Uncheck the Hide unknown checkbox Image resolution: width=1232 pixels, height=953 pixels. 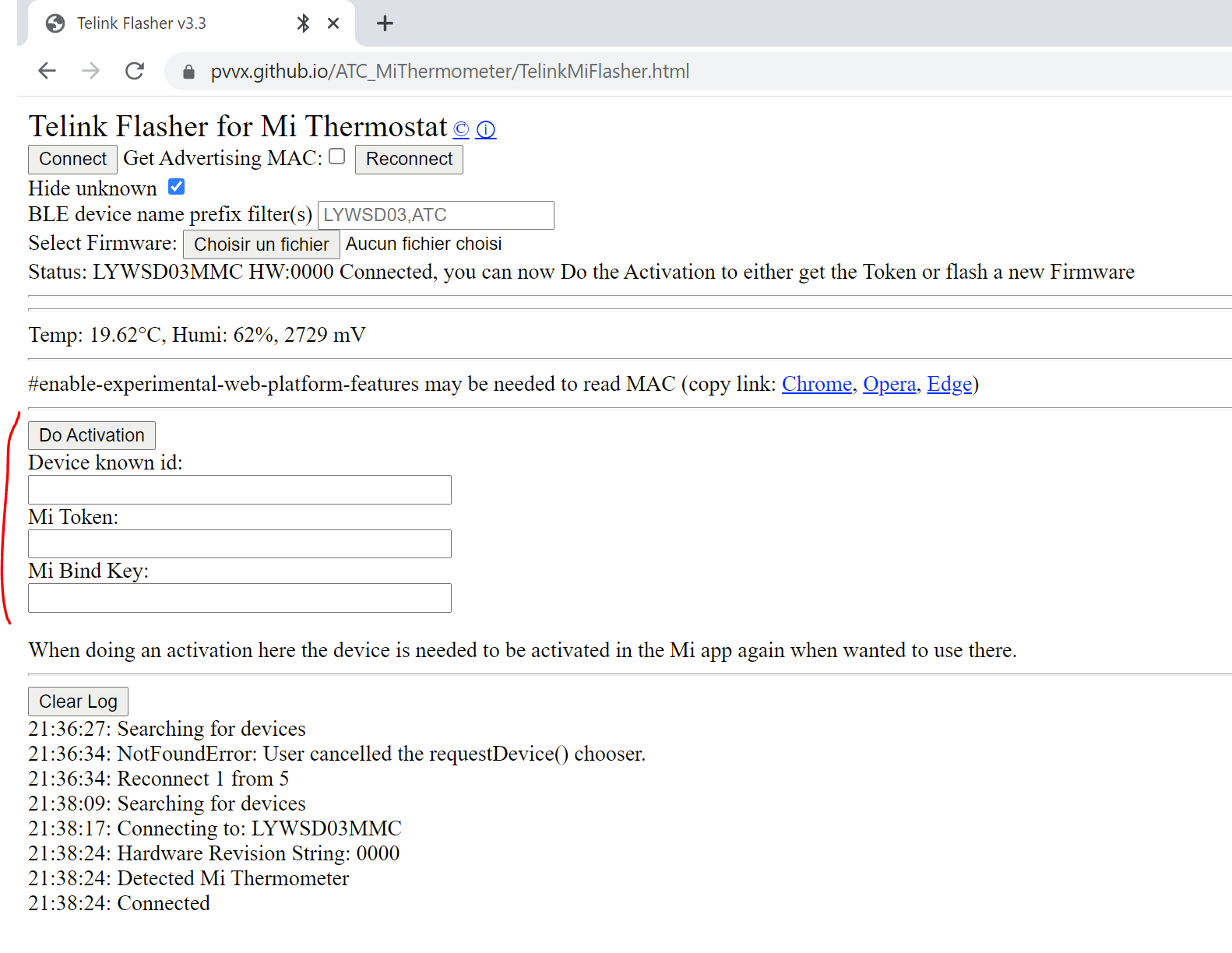pyautogui.click(x=176, y=187)
